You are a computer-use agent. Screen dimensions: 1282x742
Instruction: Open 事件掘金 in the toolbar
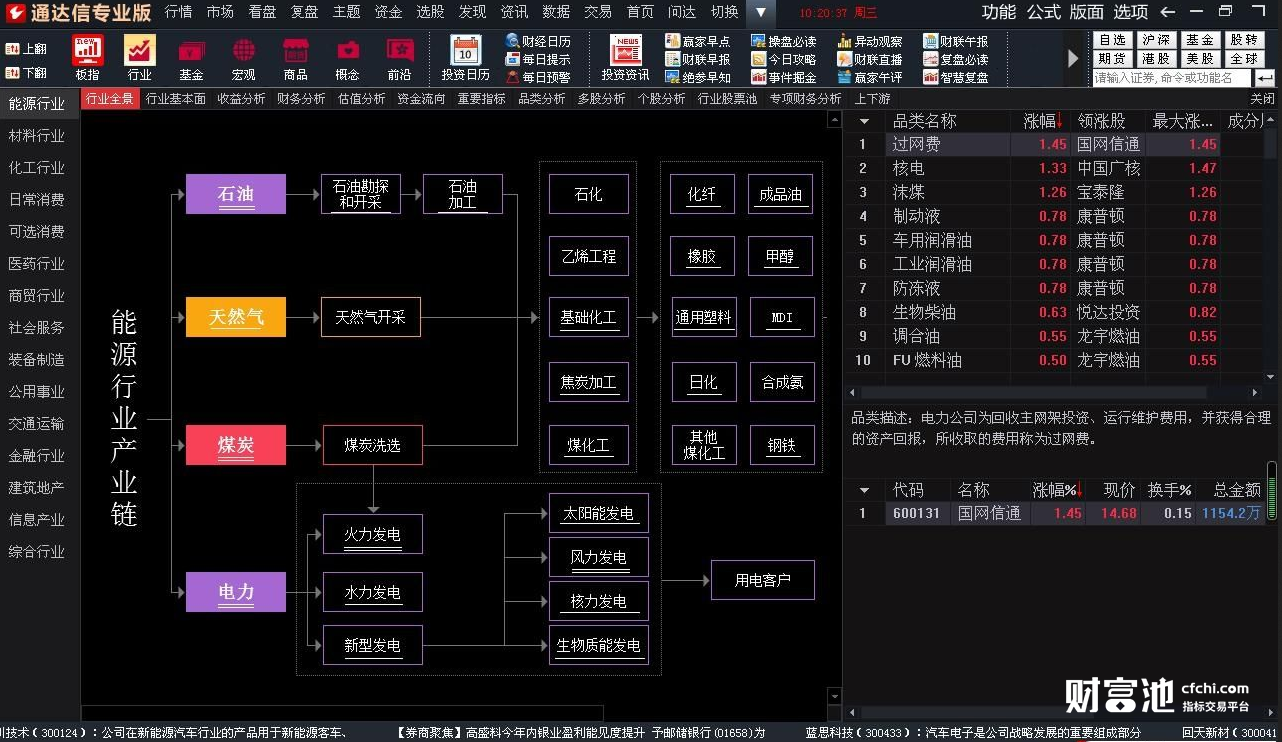(x=784, y=77)
